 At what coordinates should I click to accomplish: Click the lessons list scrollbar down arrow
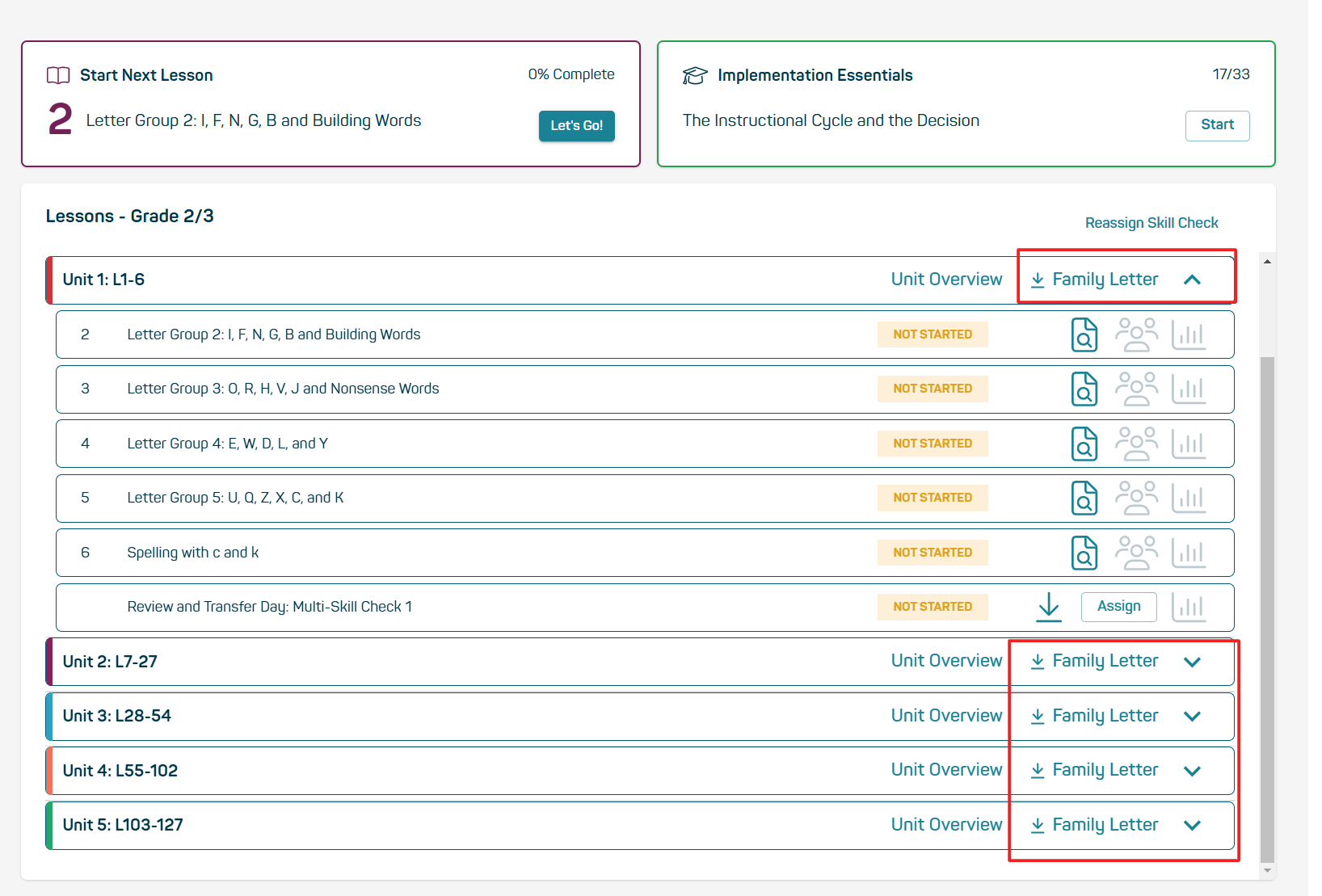[x=1267, y=870]
